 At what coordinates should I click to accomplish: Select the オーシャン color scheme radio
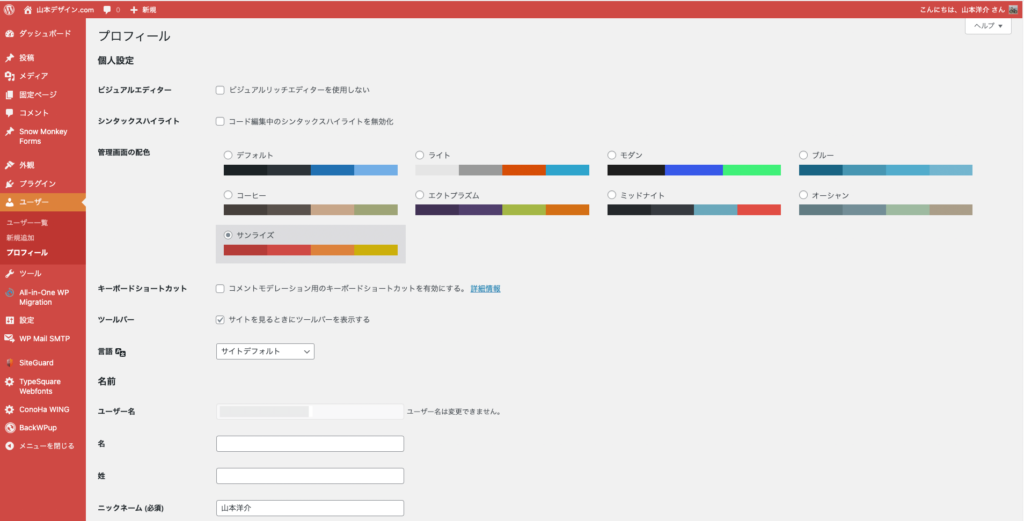coord(804,195)
